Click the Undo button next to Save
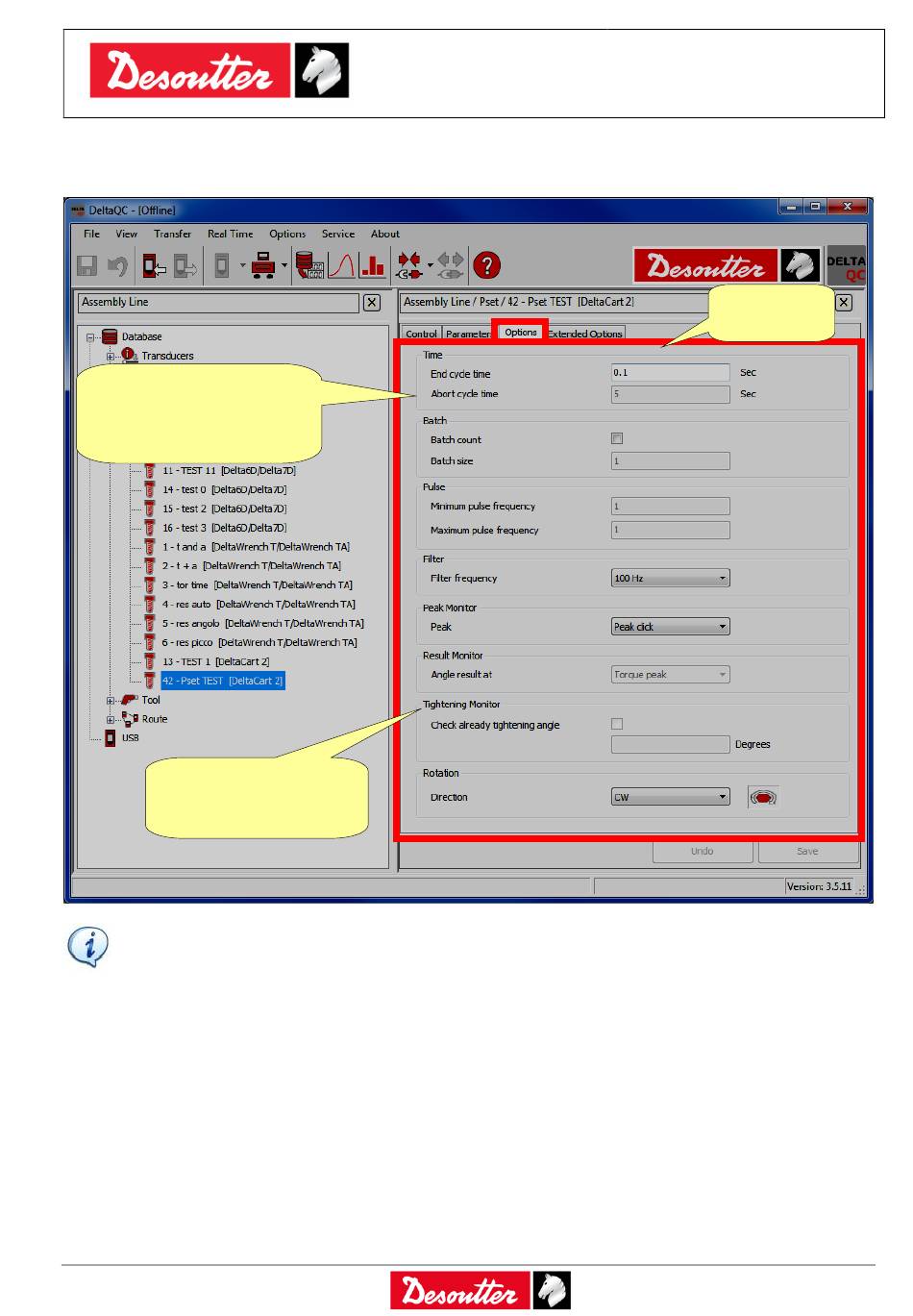Screen dimensions: 913x1316 [703, 851]
